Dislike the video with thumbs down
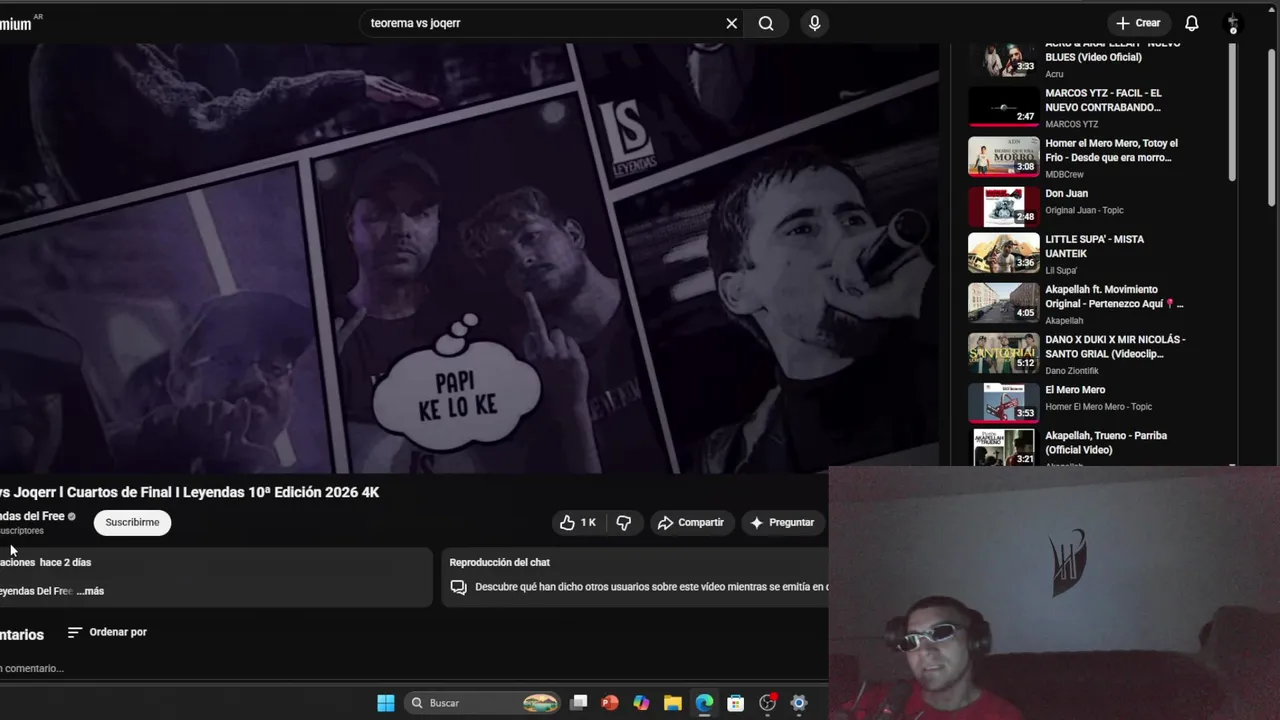Image resolution: width=1280 pixels, height=720 pixels. 624,522
